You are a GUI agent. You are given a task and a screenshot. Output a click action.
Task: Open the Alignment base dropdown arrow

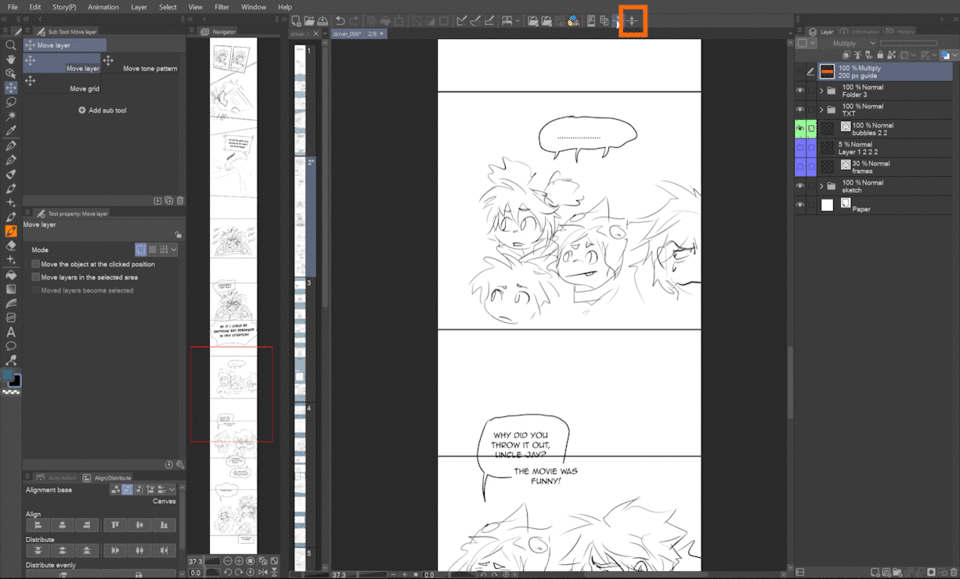[172, 489]
